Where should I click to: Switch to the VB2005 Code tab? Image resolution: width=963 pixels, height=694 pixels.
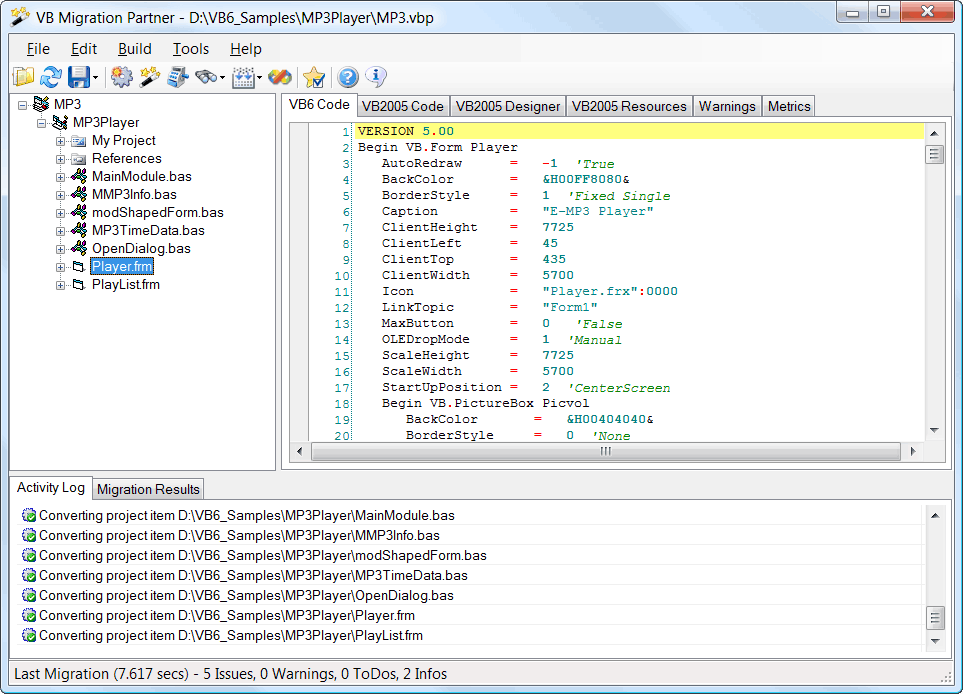pyautogui.click(x=403, y=106)
